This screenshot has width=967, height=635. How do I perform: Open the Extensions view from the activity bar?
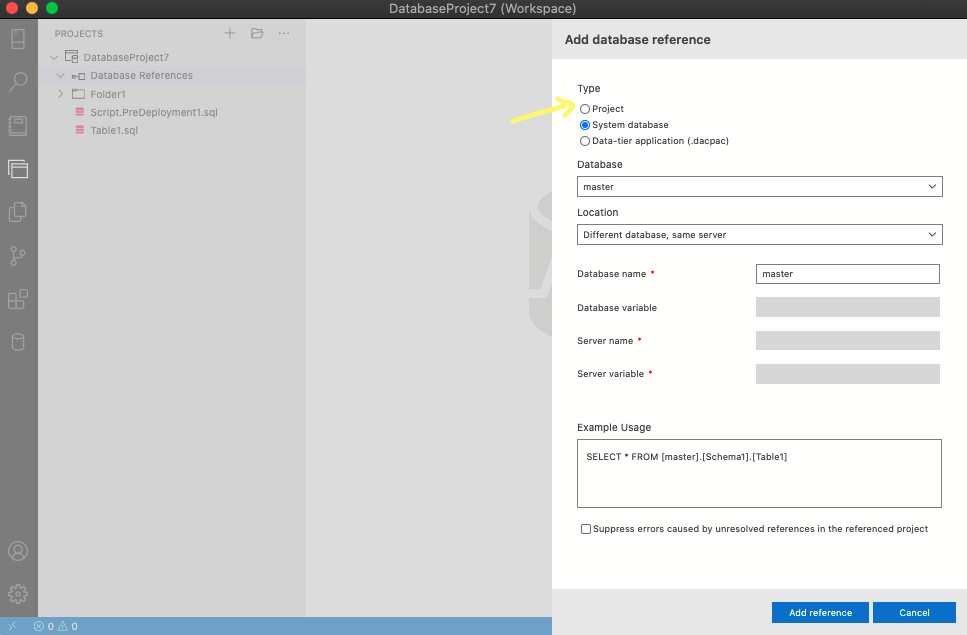18,299
